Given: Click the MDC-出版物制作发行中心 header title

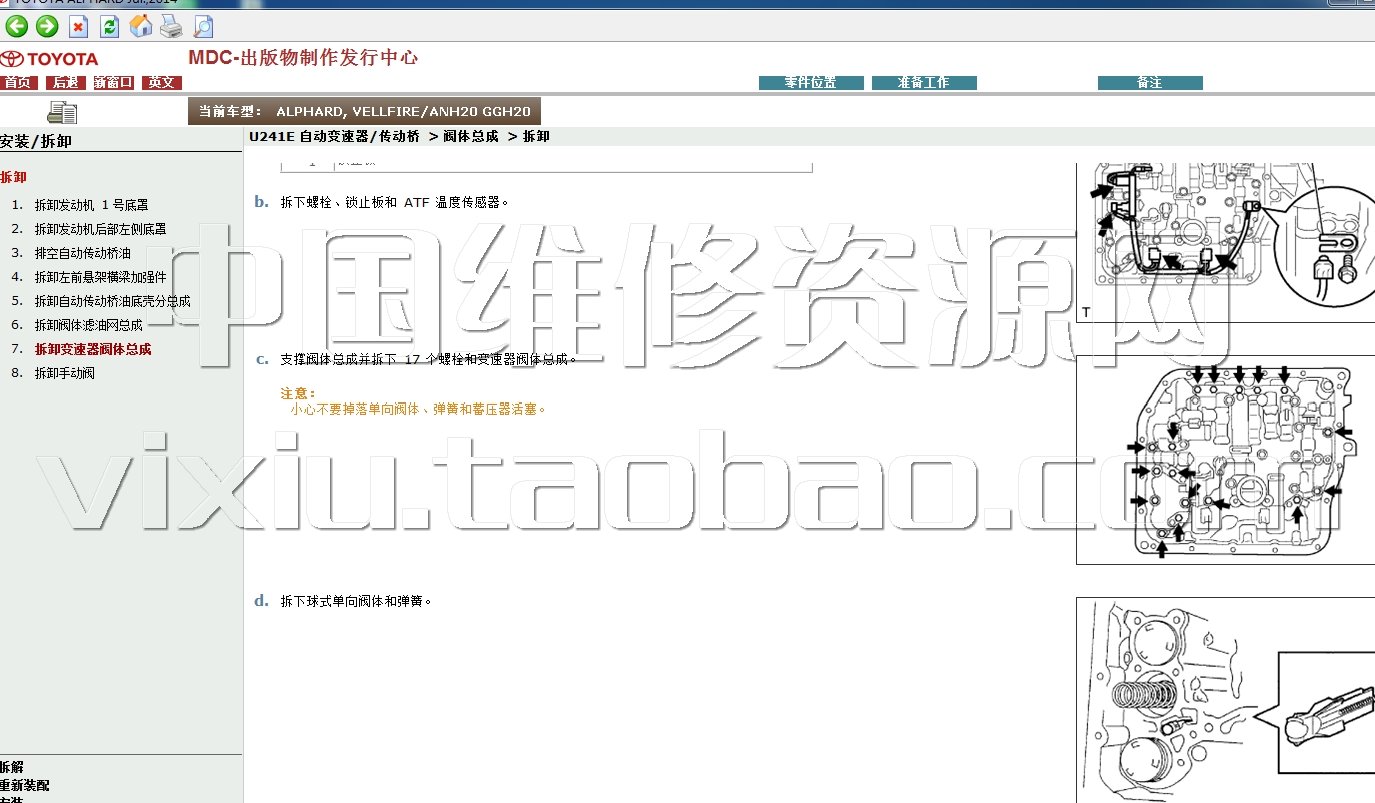Looking at the screenshot, I should tap(303, 57).
